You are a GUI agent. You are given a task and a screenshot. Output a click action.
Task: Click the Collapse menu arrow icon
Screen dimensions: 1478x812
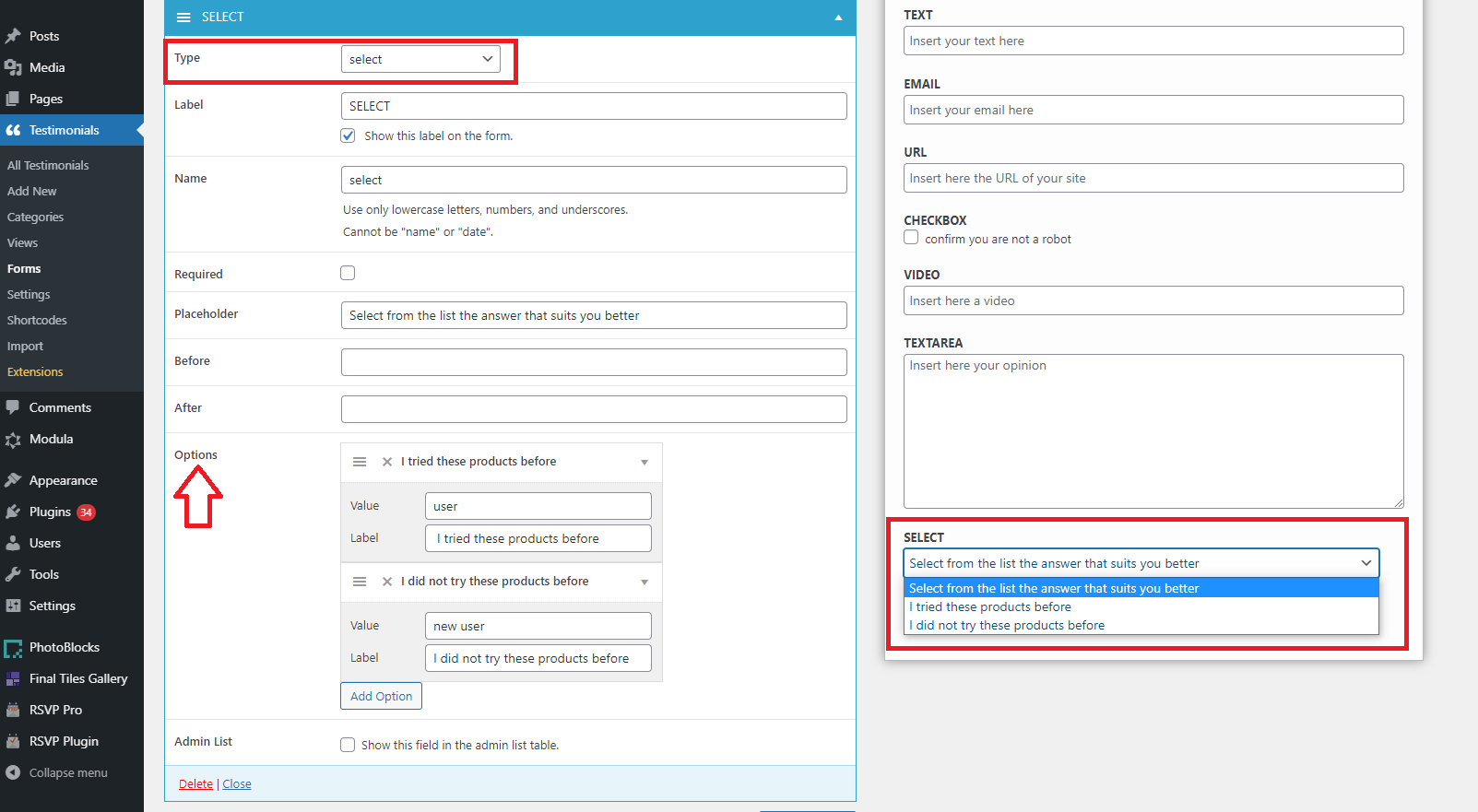click(x=13, y=772)
